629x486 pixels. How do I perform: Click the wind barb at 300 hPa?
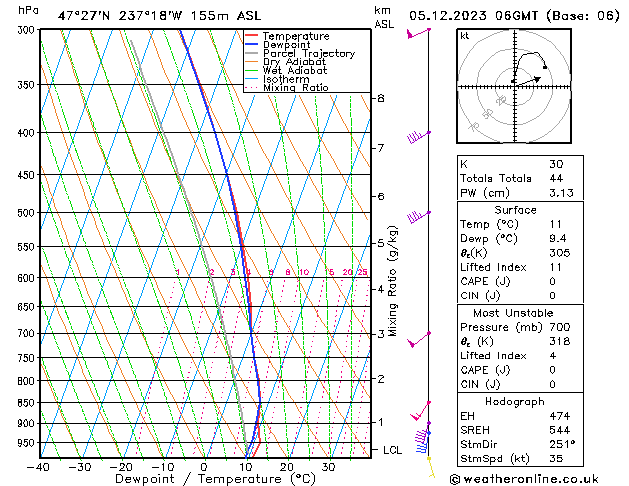[418, 33]
